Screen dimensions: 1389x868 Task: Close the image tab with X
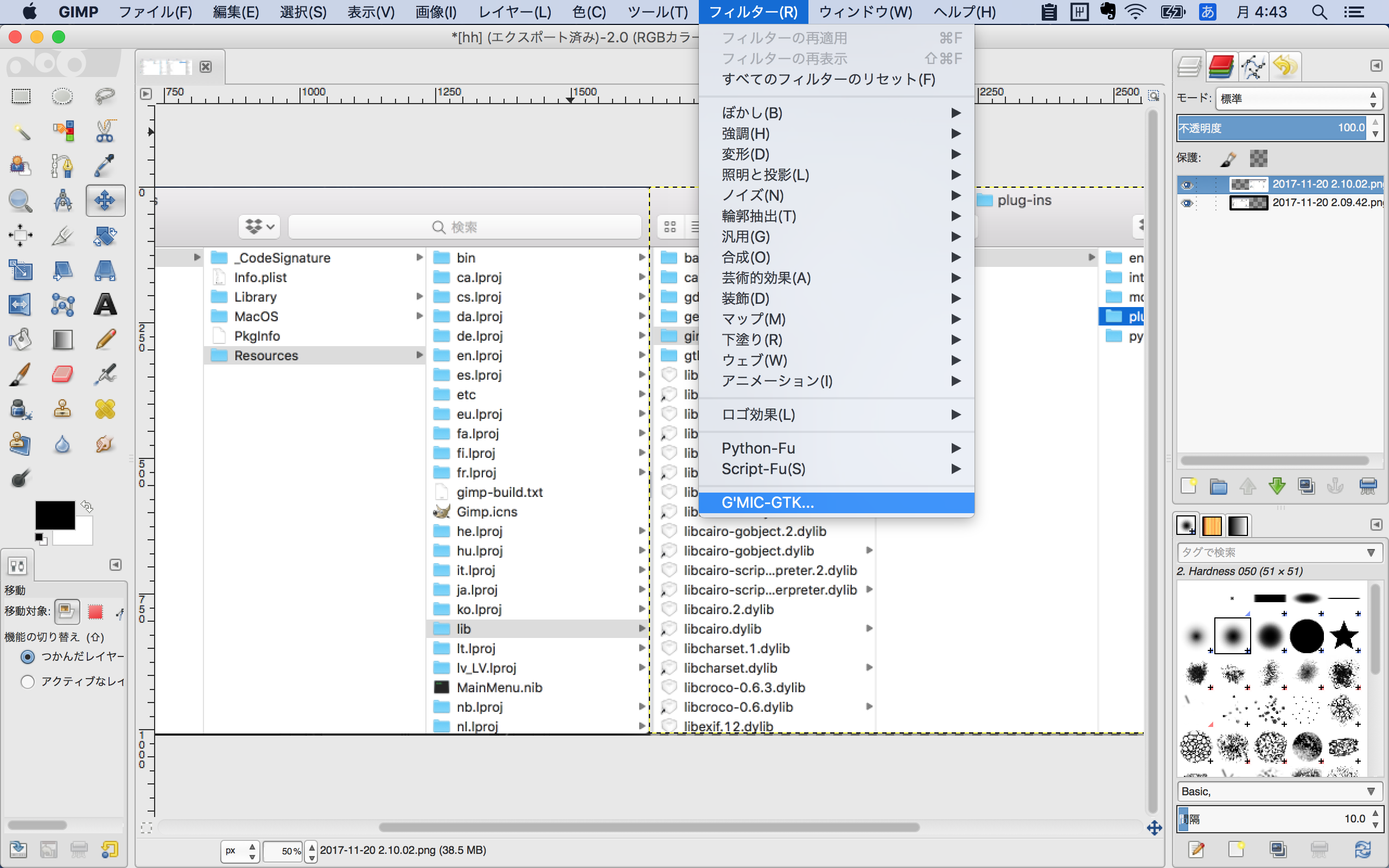click(x=206, y=67)
